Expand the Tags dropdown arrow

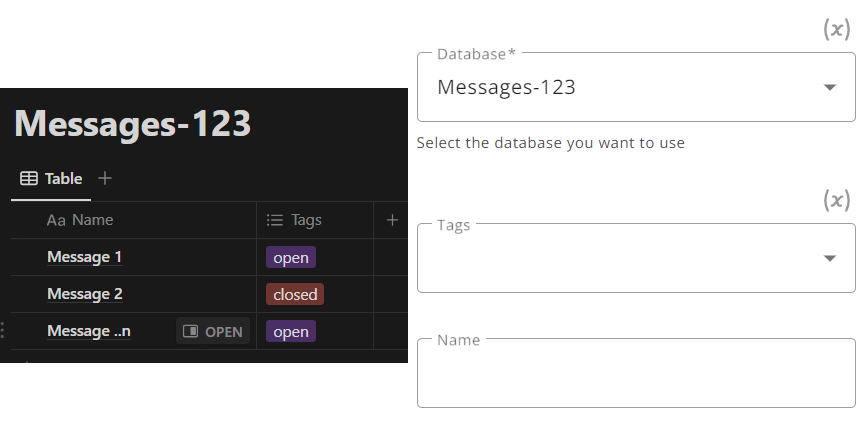829,258
